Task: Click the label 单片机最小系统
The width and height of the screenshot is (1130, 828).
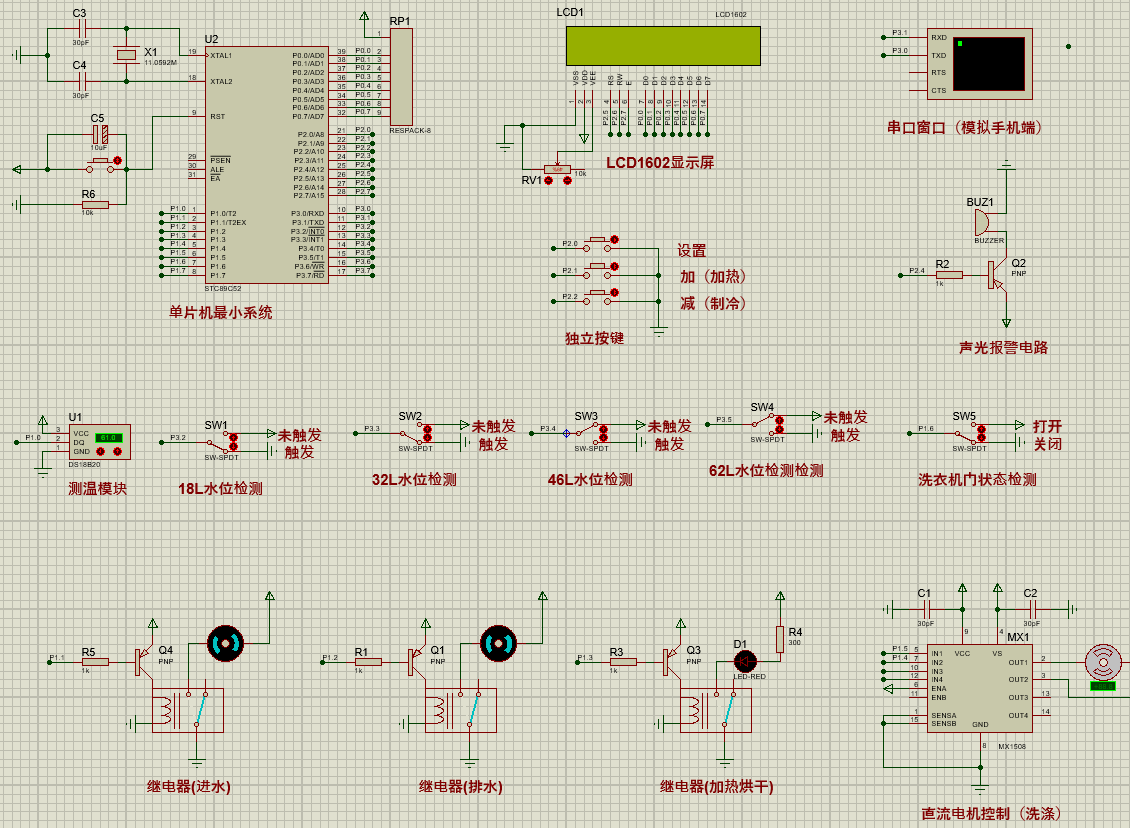Action: click(x=221, y=312)
